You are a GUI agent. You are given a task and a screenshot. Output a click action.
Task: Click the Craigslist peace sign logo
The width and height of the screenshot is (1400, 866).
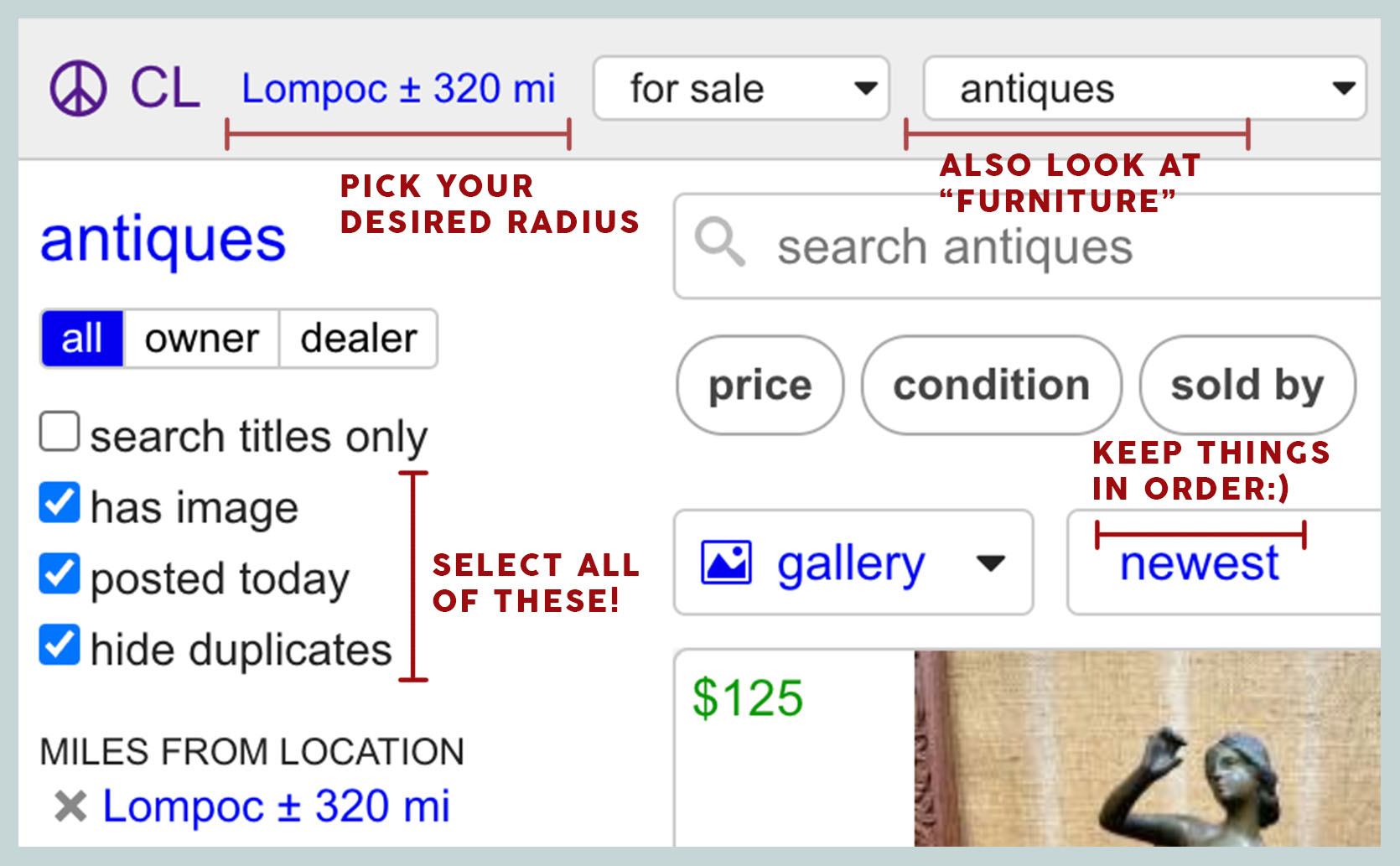[78, 88]
